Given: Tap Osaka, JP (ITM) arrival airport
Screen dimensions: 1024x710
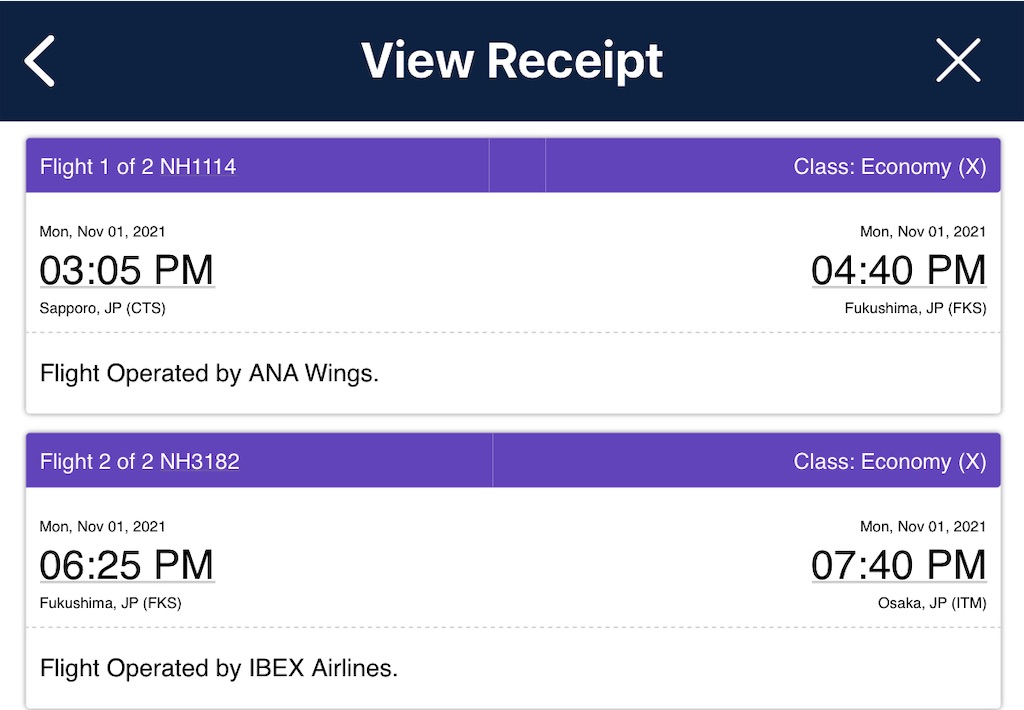Looking at the screenshot, I should [x=932, y=603].
